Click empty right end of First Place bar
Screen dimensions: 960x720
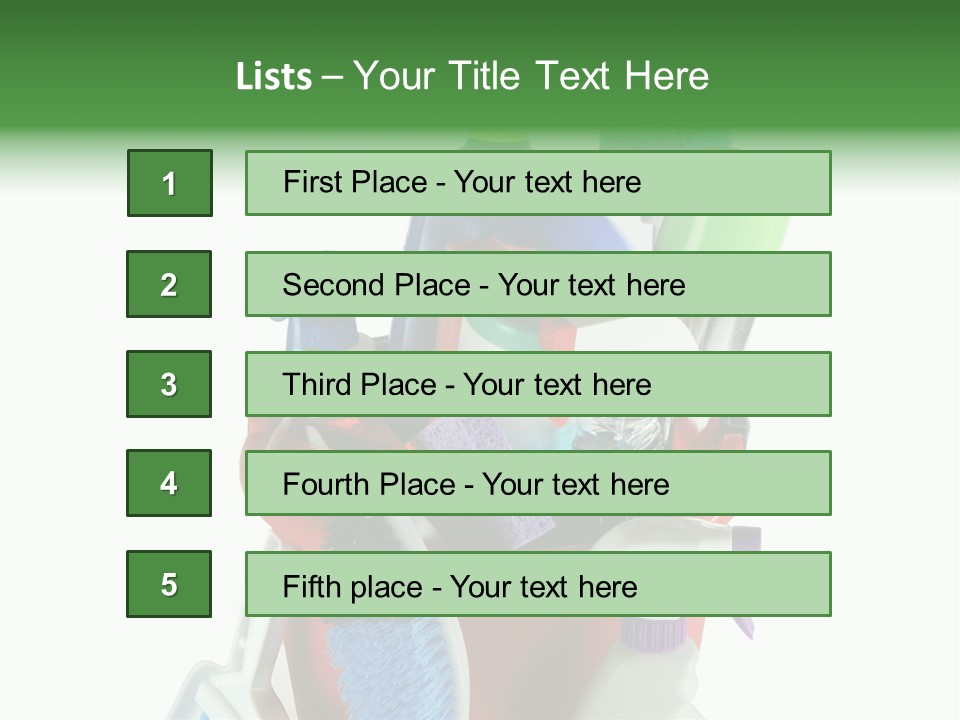click(760, 183)
